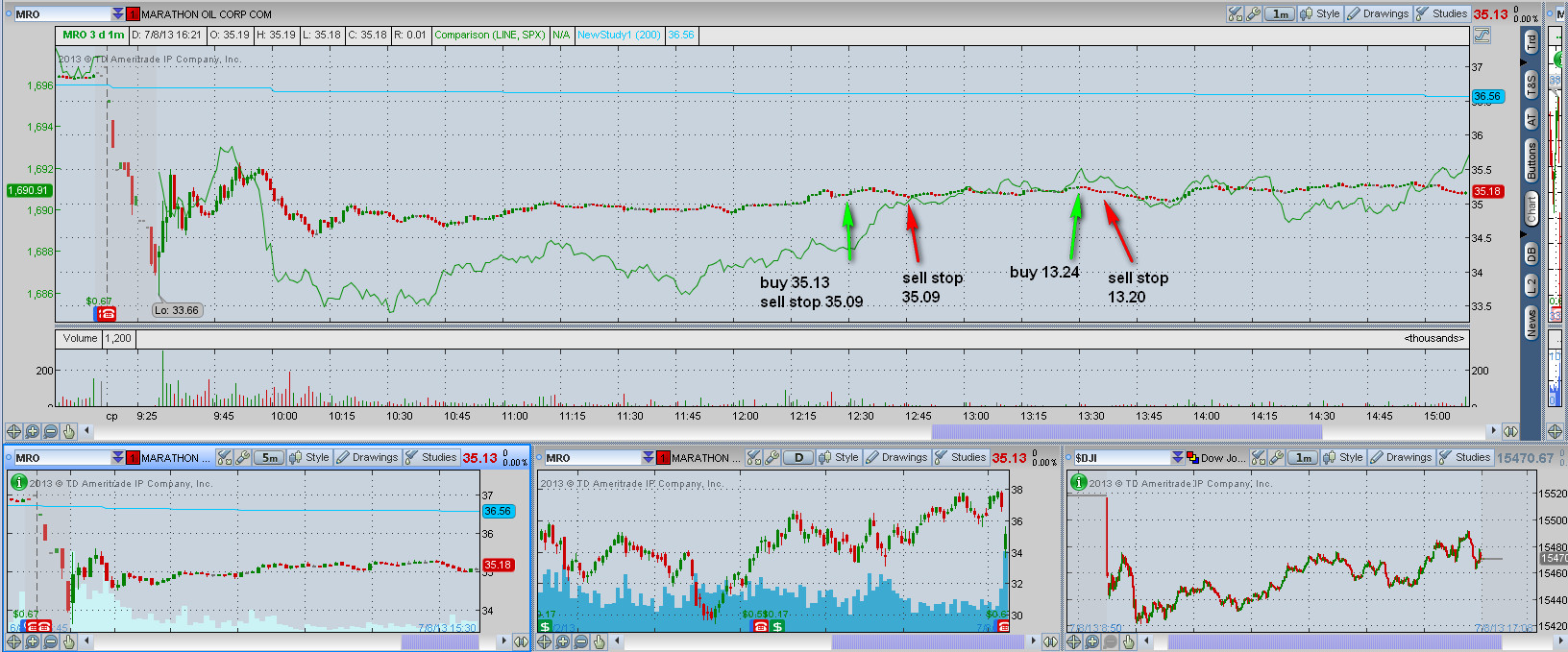Click Studies on the top chart toolbar

click(x=1441, y=14)
